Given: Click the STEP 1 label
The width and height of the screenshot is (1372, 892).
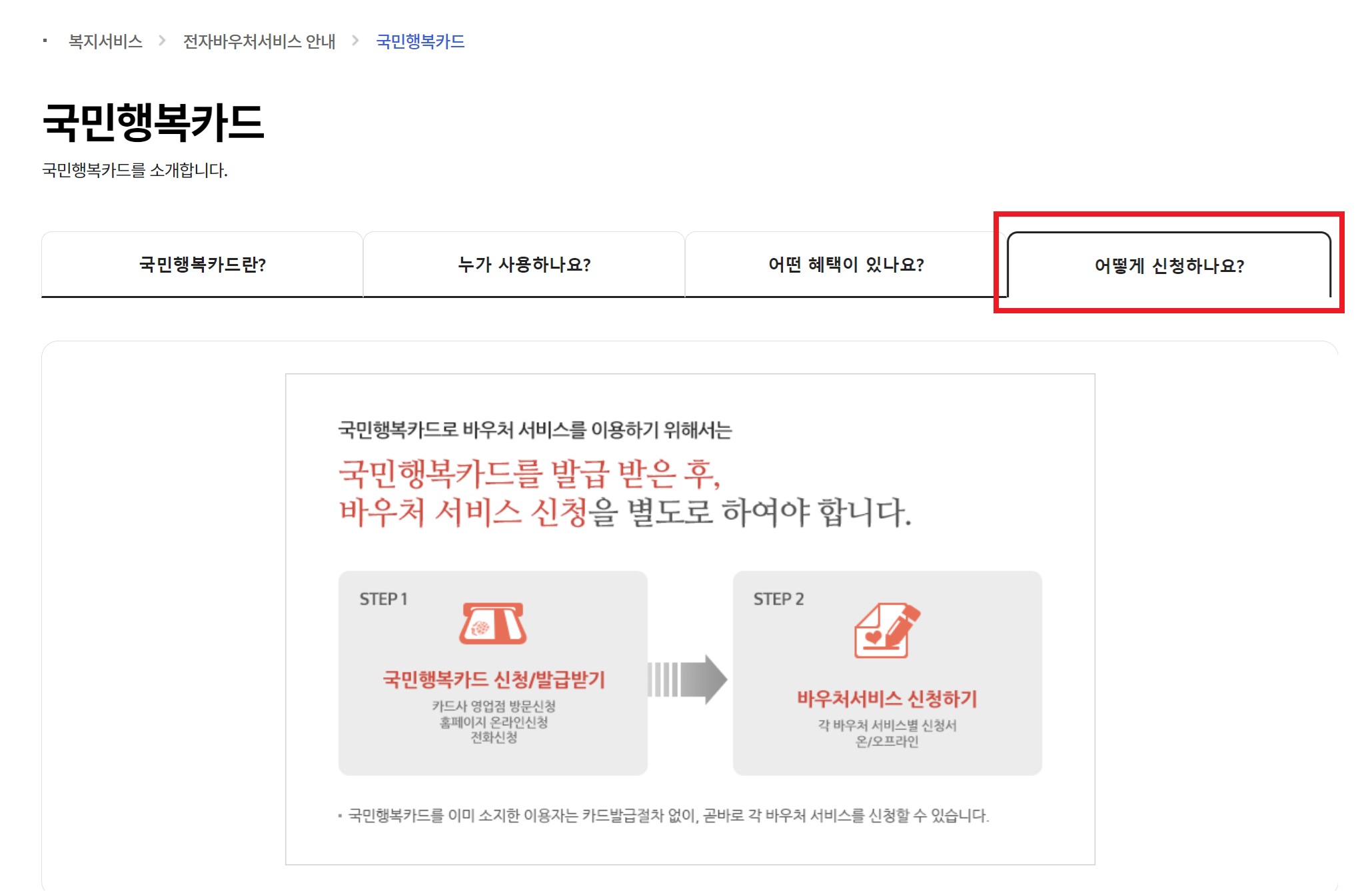Looking at the screenshot, I should (383, 599).
